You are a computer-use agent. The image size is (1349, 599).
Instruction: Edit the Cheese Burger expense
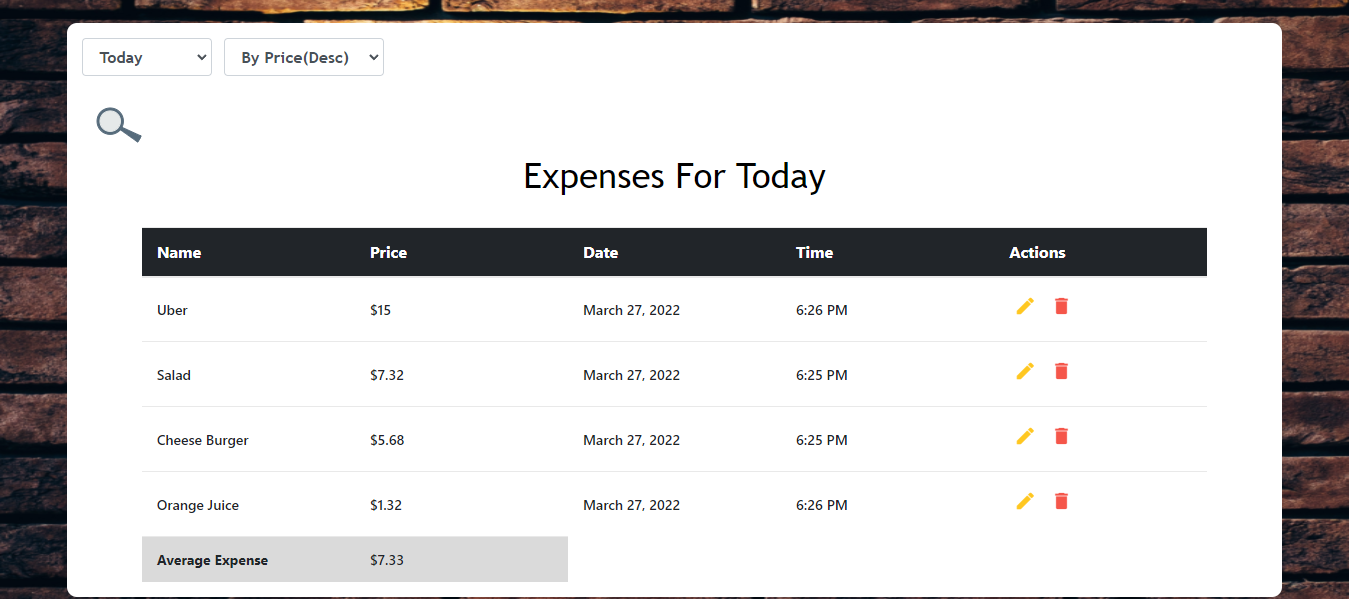click(1025, 436)
